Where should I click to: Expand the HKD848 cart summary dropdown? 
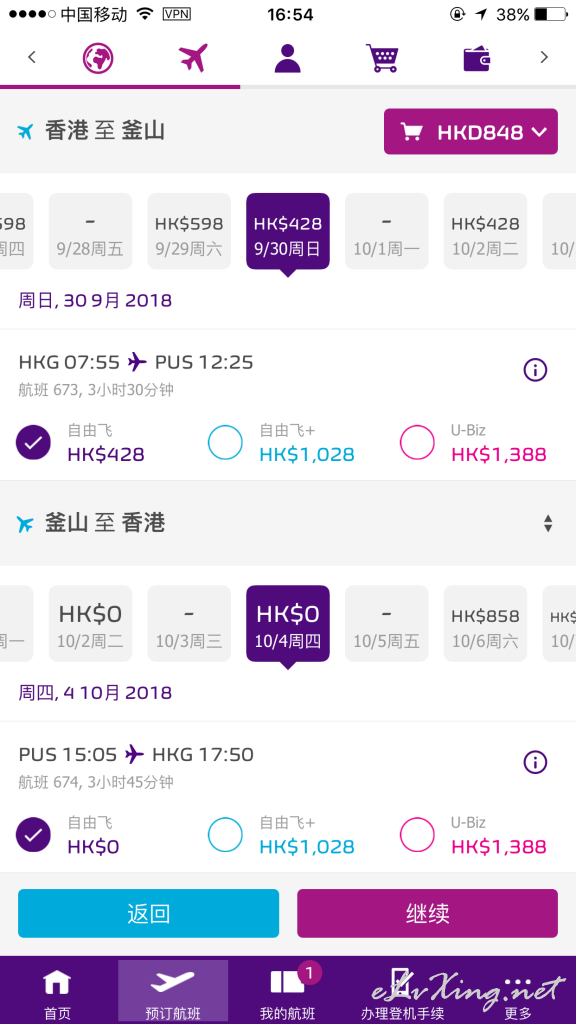(471, 132)
